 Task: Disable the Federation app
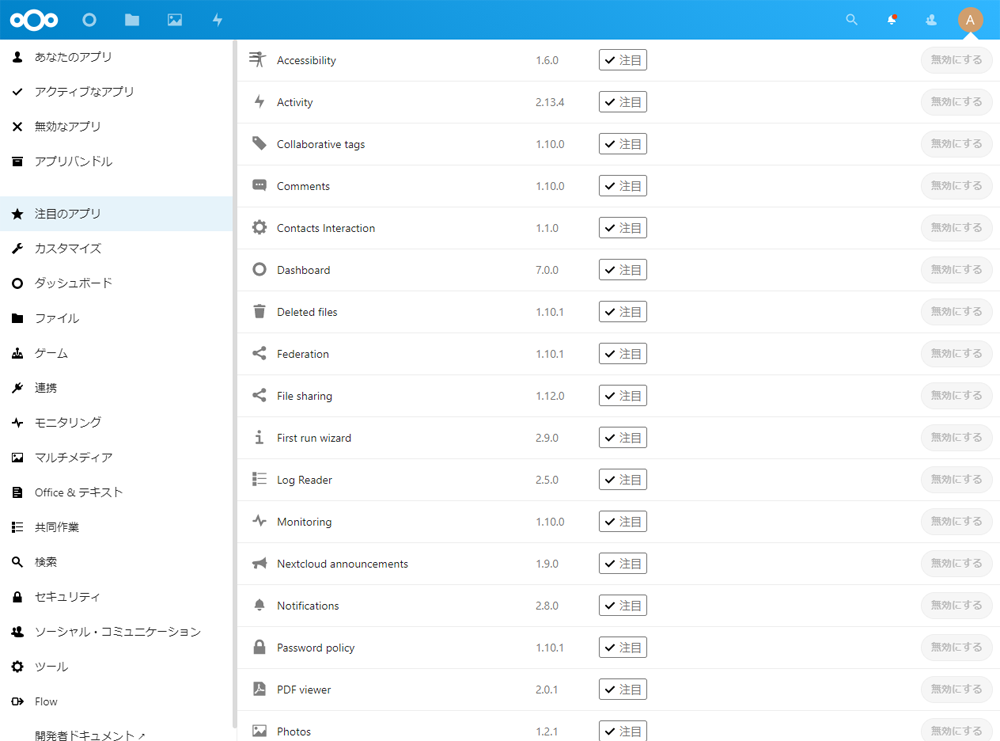pyautogui.click(x=956, y=353)
